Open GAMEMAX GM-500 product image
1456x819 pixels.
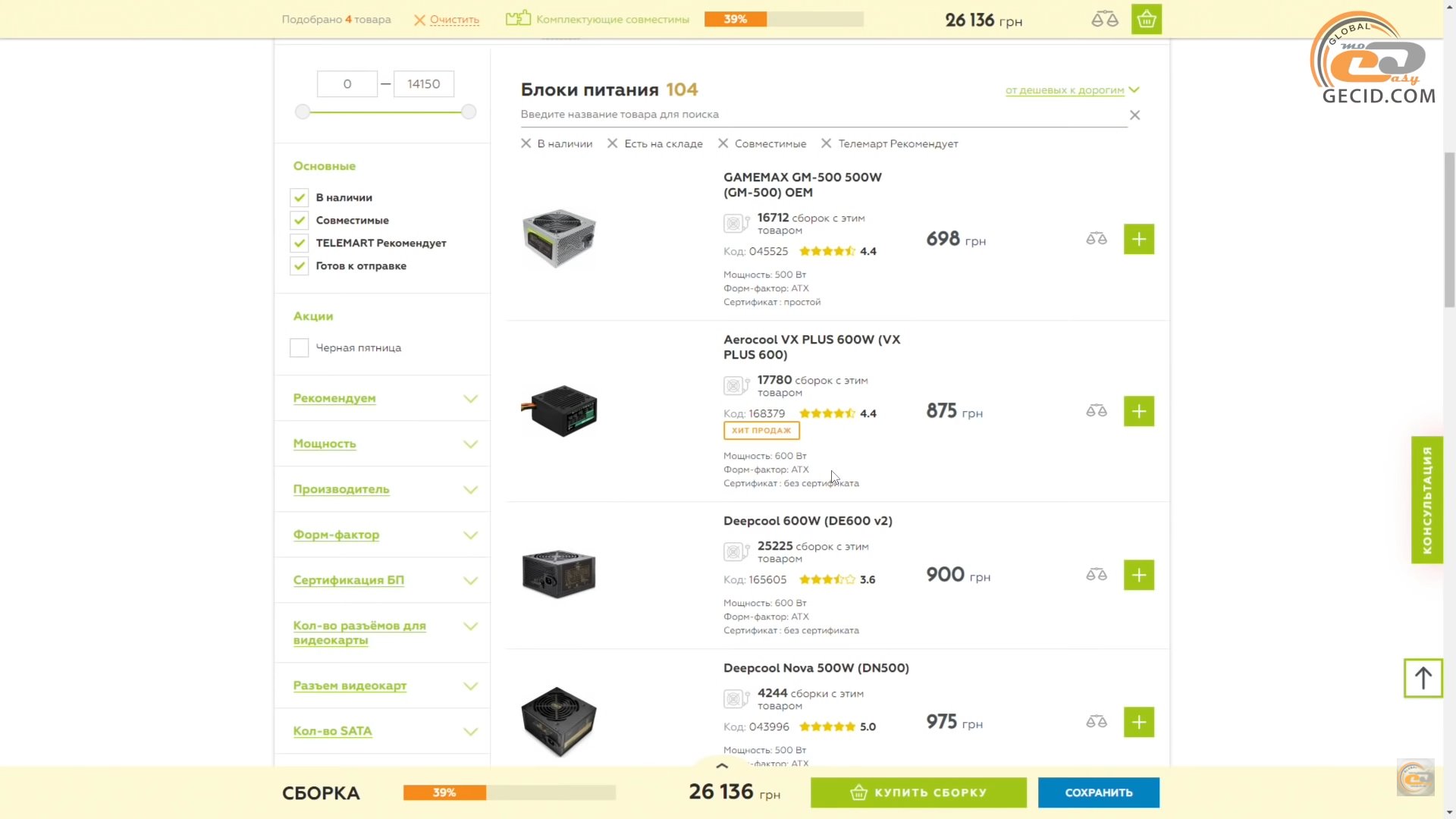pos(560,239)
